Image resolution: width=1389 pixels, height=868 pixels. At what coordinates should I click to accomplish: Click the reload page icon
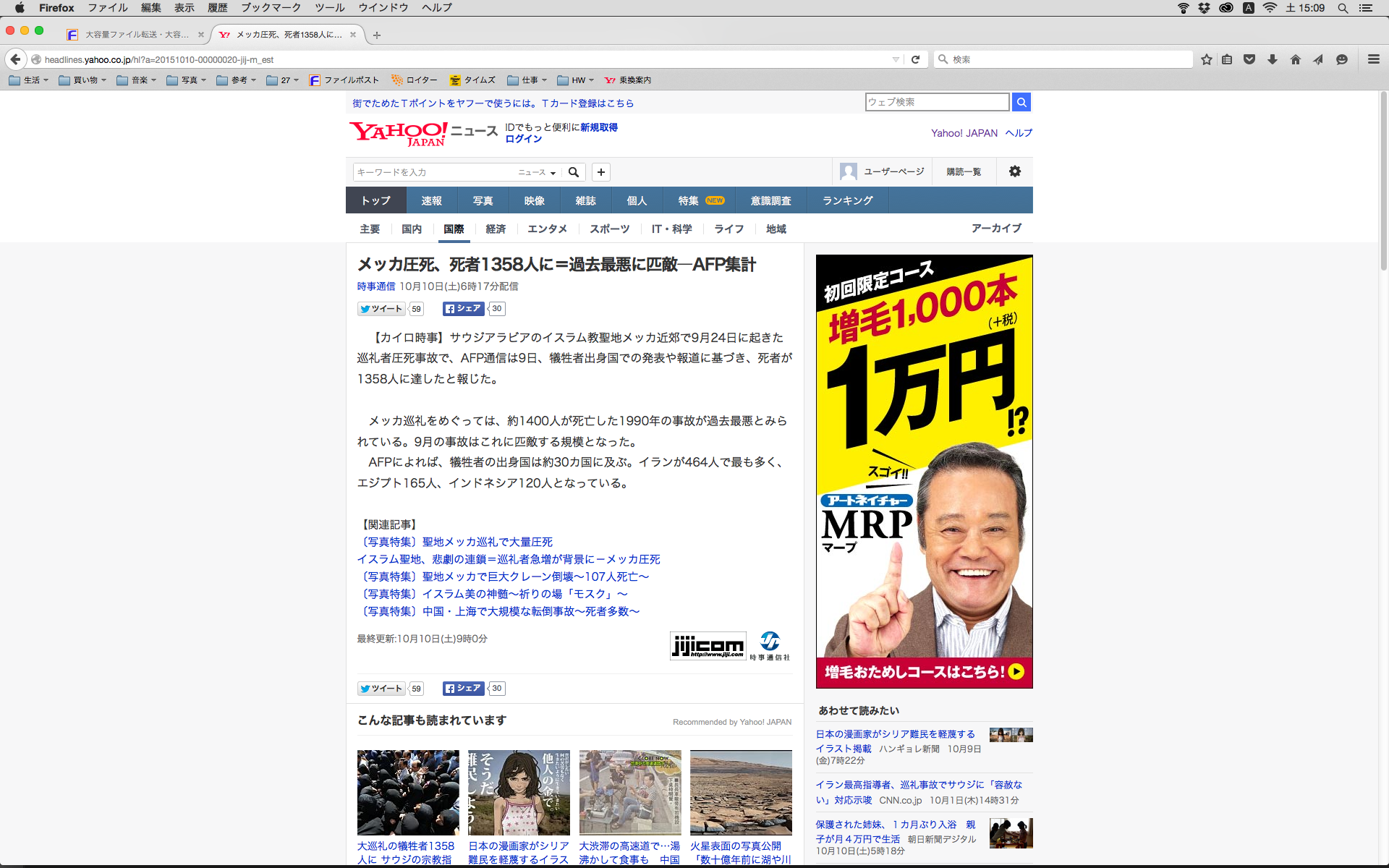915,59
